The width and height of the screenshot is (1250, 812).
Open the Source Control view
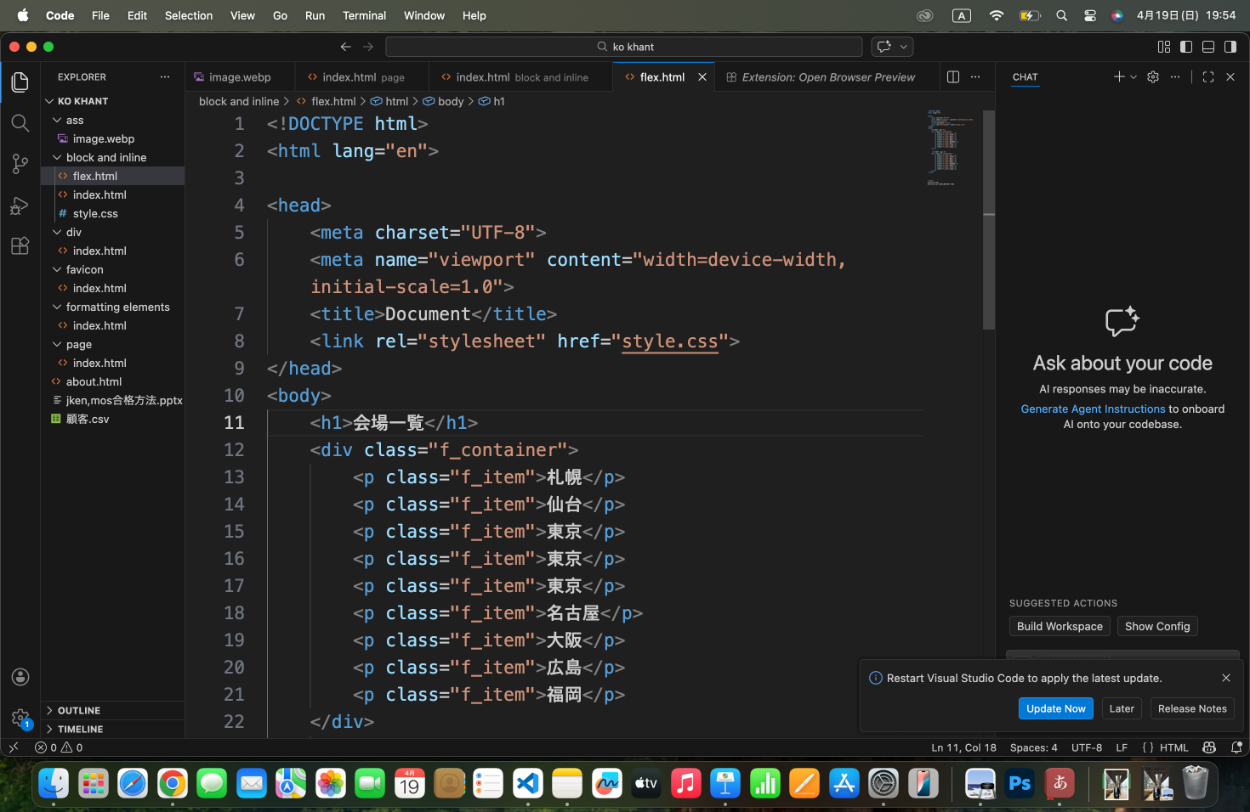[20, 164]
